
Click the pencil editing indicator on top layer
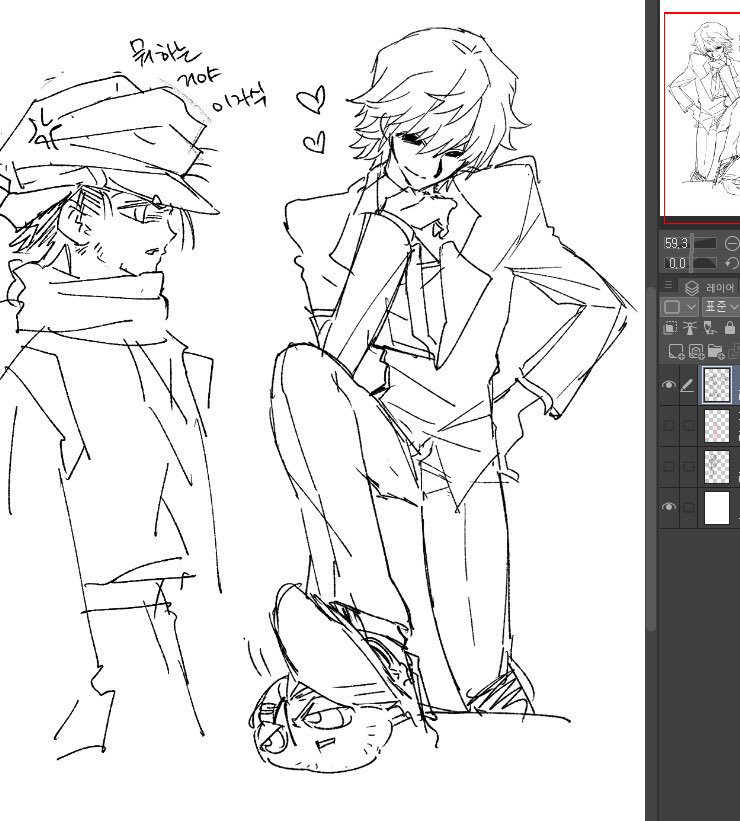[x=688, y=386]
